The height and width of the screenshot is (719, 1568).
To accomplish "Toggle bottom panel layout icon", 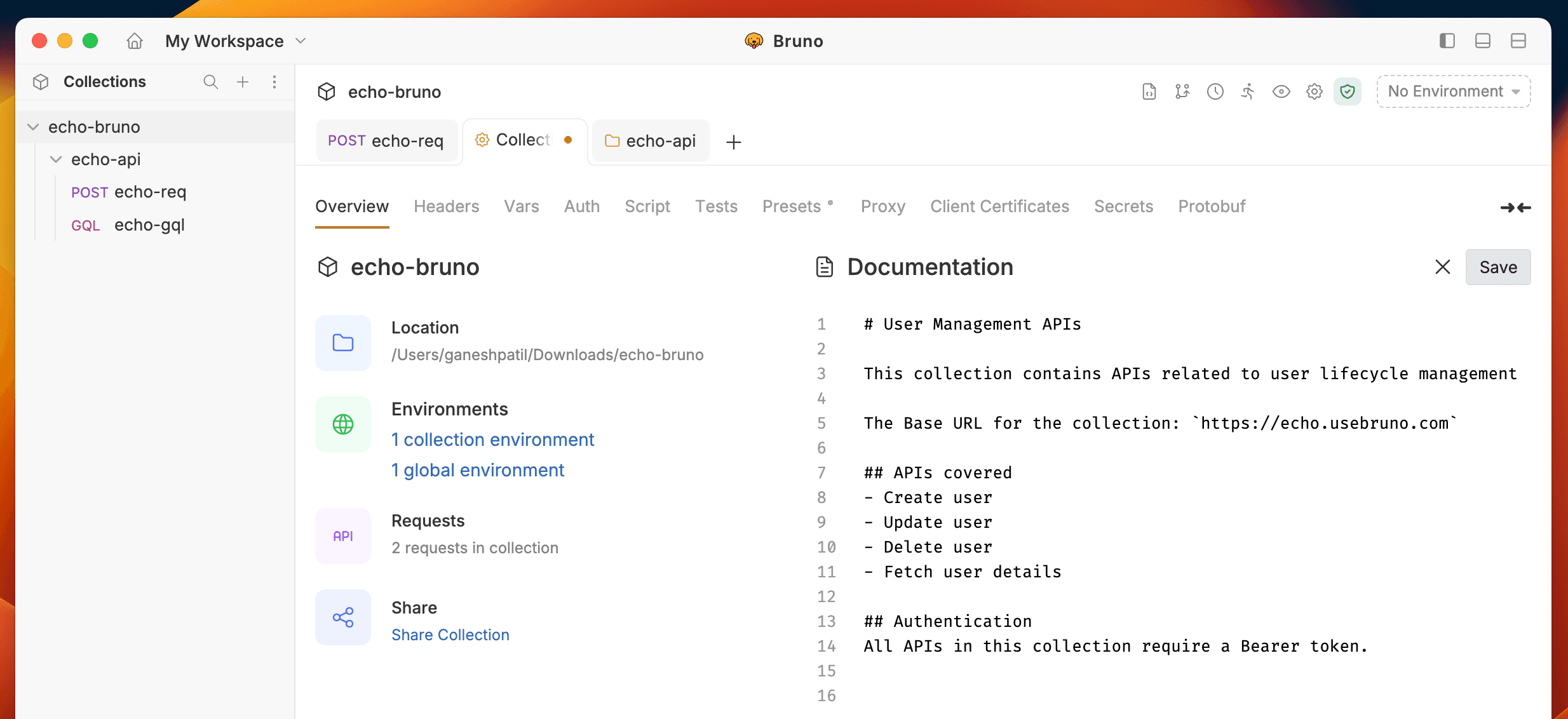I will point(1483,41).
